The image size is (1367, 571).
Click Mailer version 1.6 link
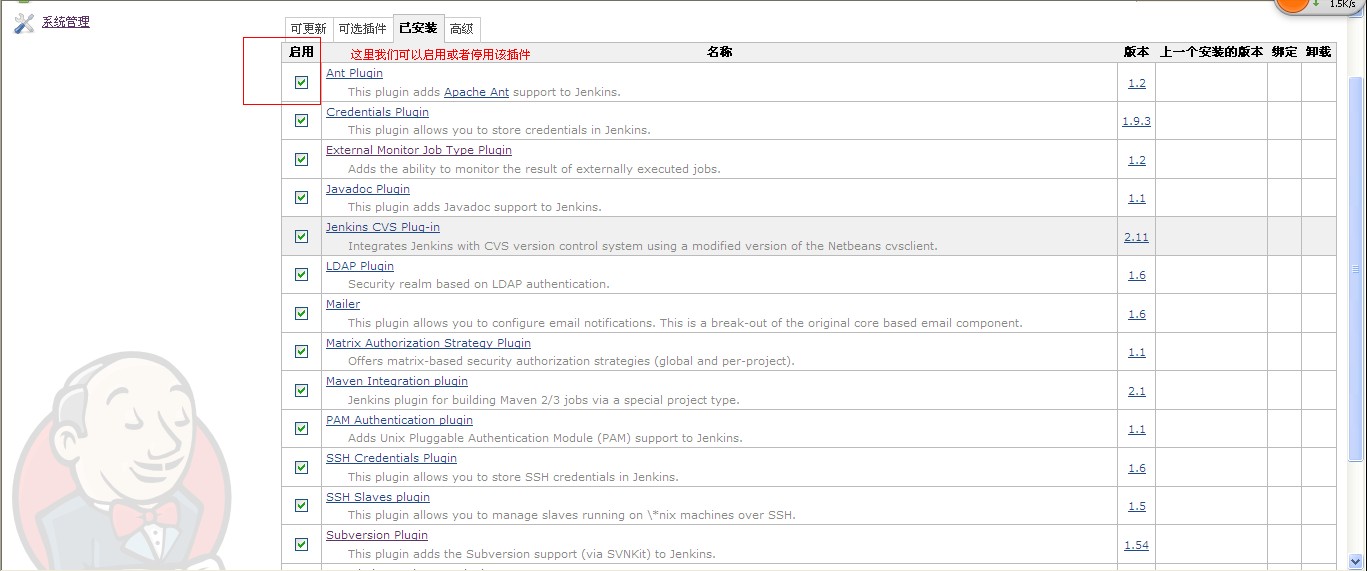[x=1137, y=314]
